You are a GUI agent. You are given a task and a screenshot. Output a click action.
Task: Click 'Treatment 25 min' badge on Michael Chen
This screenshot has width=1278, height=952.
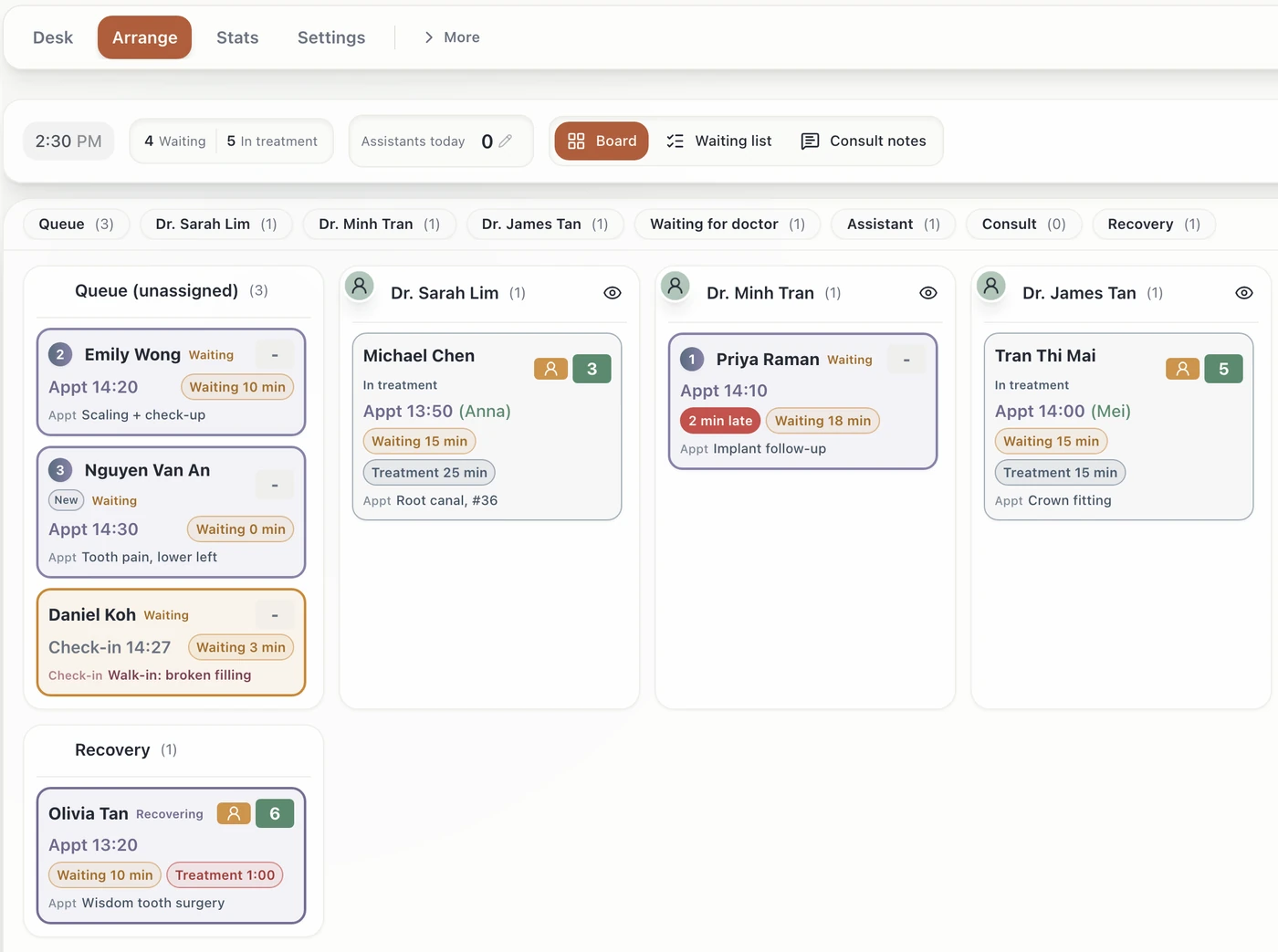(429, 473)
